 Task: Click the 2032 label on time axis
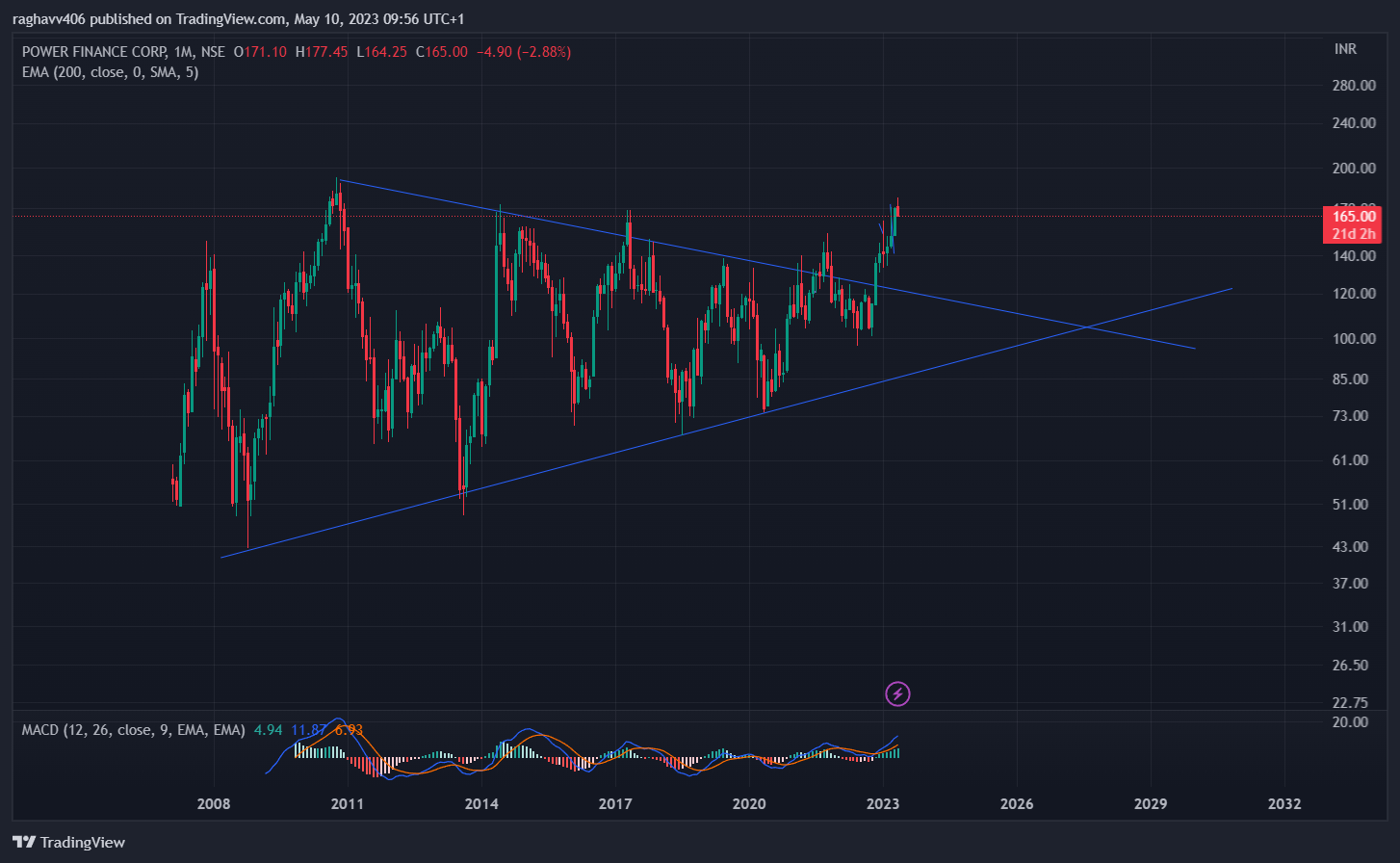click(1284, 803)
